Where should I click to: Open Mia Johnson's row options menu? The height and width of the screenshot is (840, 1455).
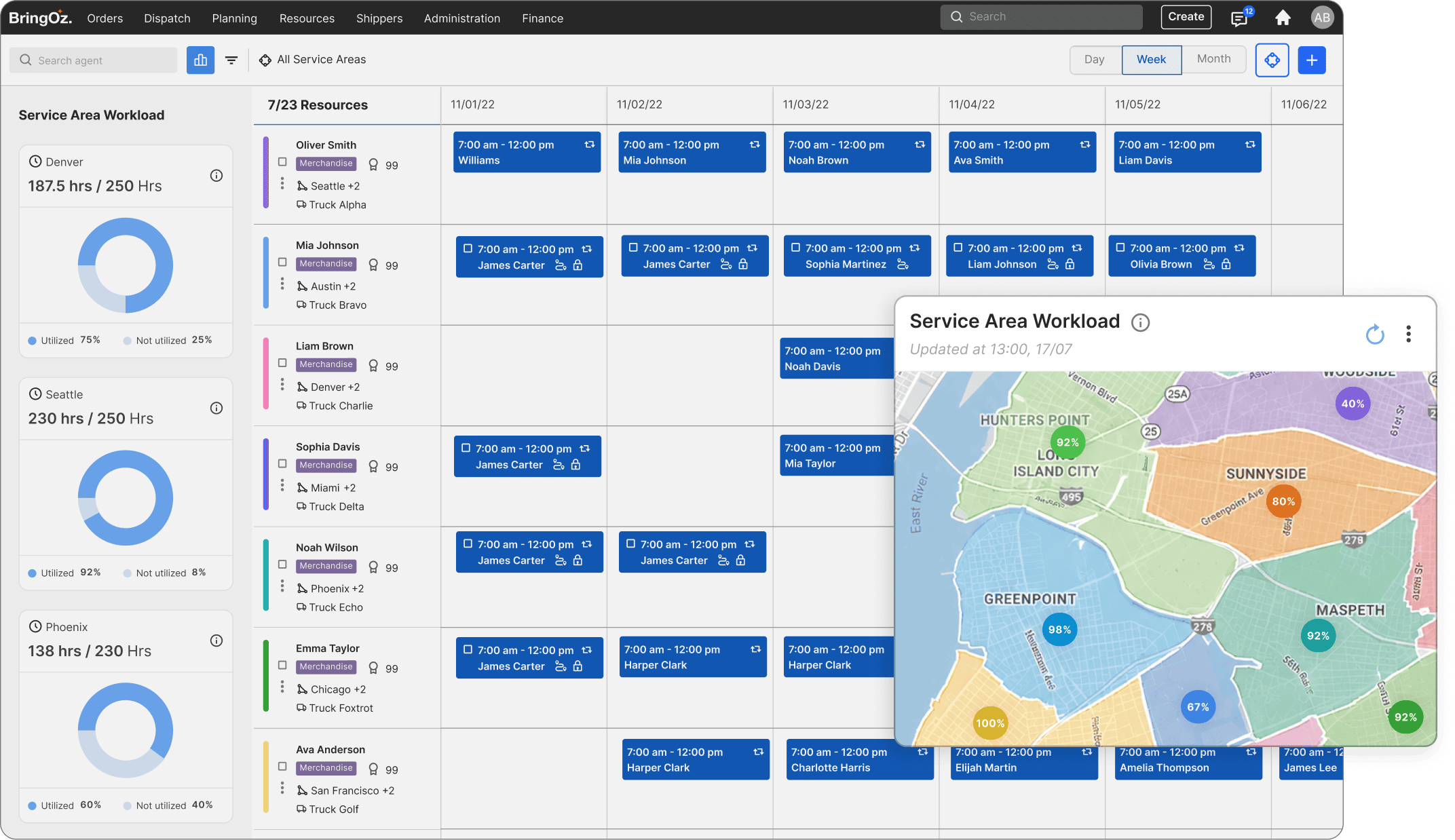click(x=282, y=284)
